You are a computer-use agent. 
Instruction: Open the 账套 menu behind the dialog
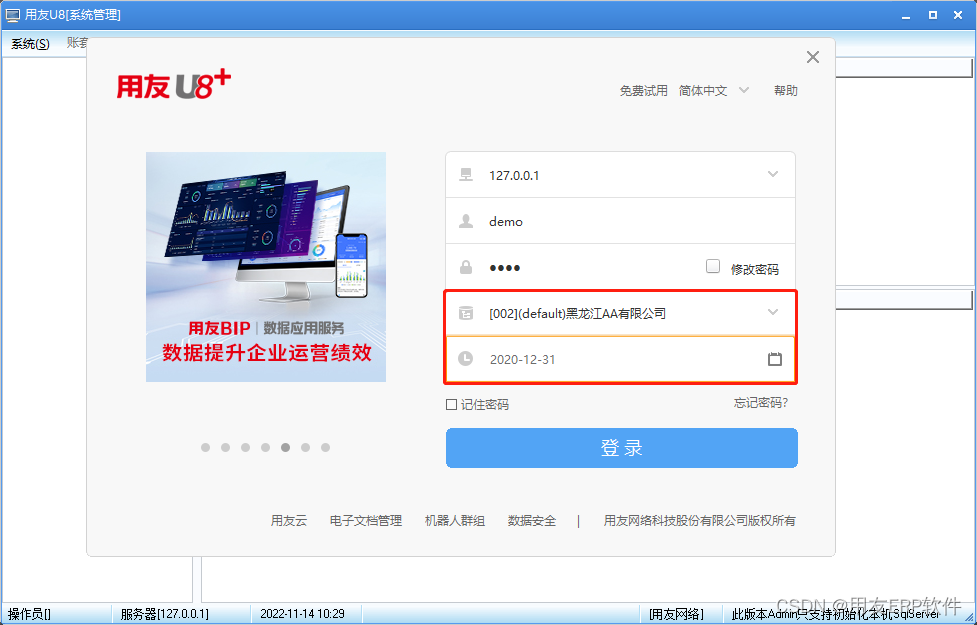[76, 43]
